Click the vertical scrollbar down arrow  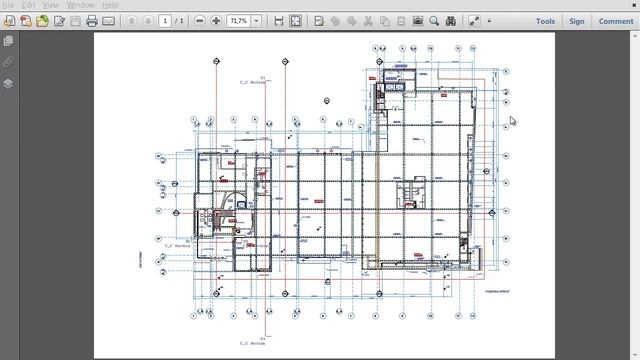[635, 356]
